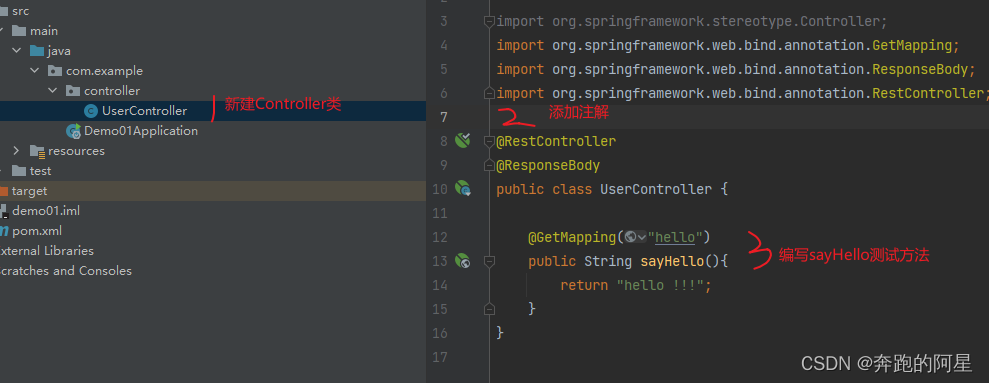Image resolution: width=989 pixels, height=383 pixels.
Task: Click the sayHello method name
Action: (x=672, y=261)
